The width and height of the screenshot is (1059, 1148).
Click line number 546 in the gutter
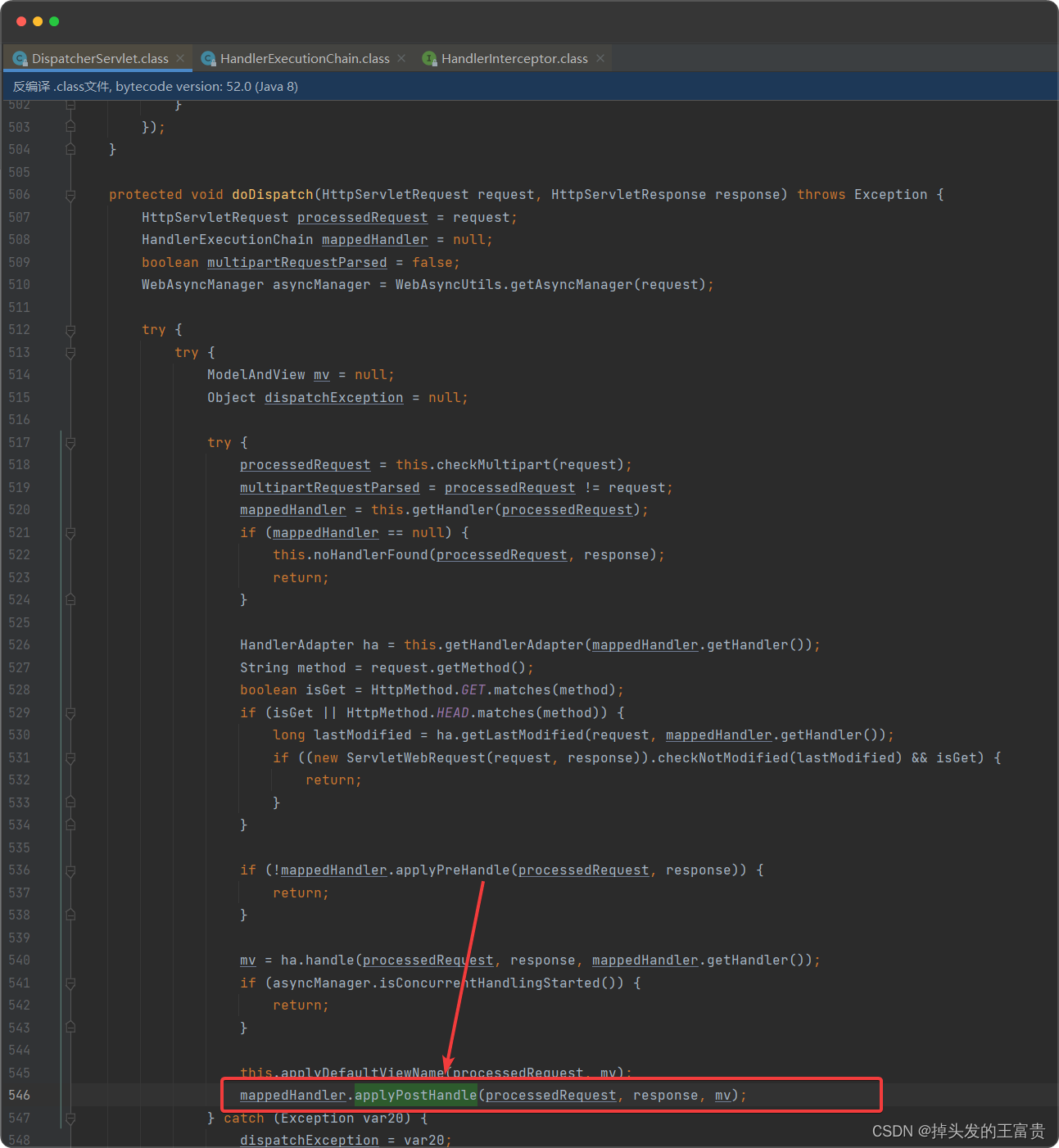pos(19,1096)
